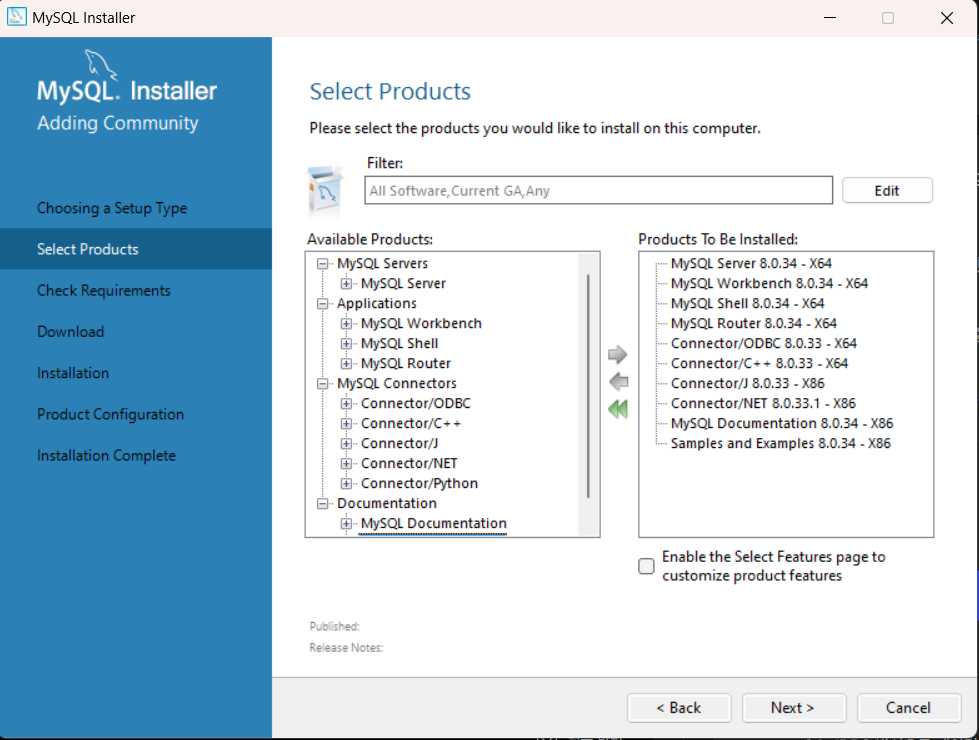Viewport: 979px width, 740px height.
Task: Expand the MySQL Router node
Action: [x=346, y=363]
